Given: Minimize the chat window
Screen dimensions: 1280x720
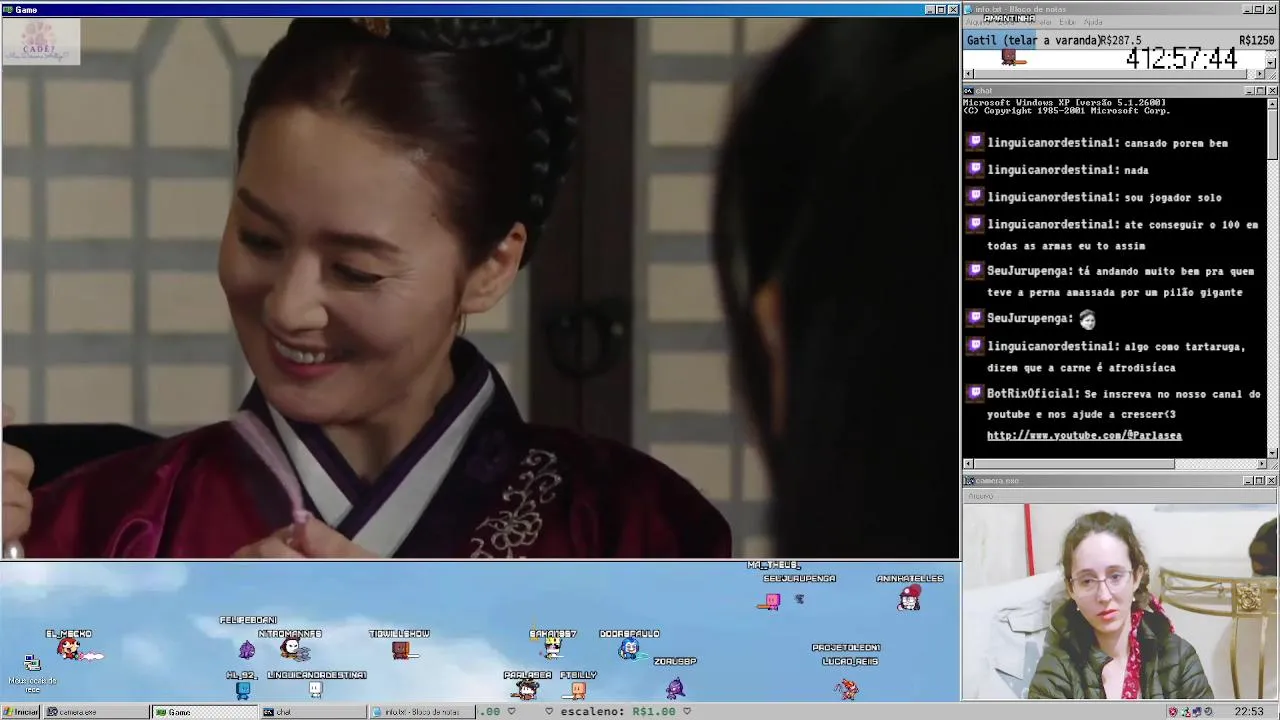Looking at the screenshot, I should click(1249, 91).
